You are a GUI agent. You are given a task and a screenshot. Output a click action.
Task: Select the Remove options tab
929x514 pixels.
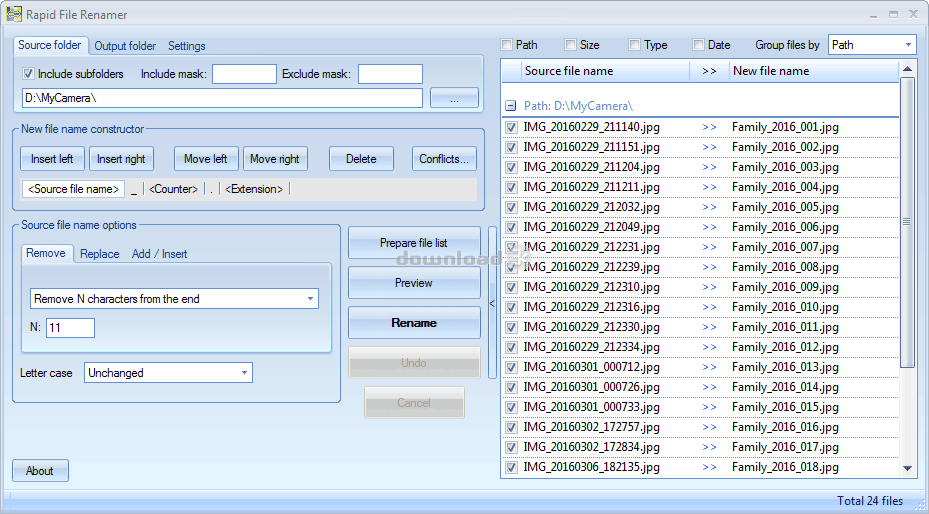click(46, 253)
